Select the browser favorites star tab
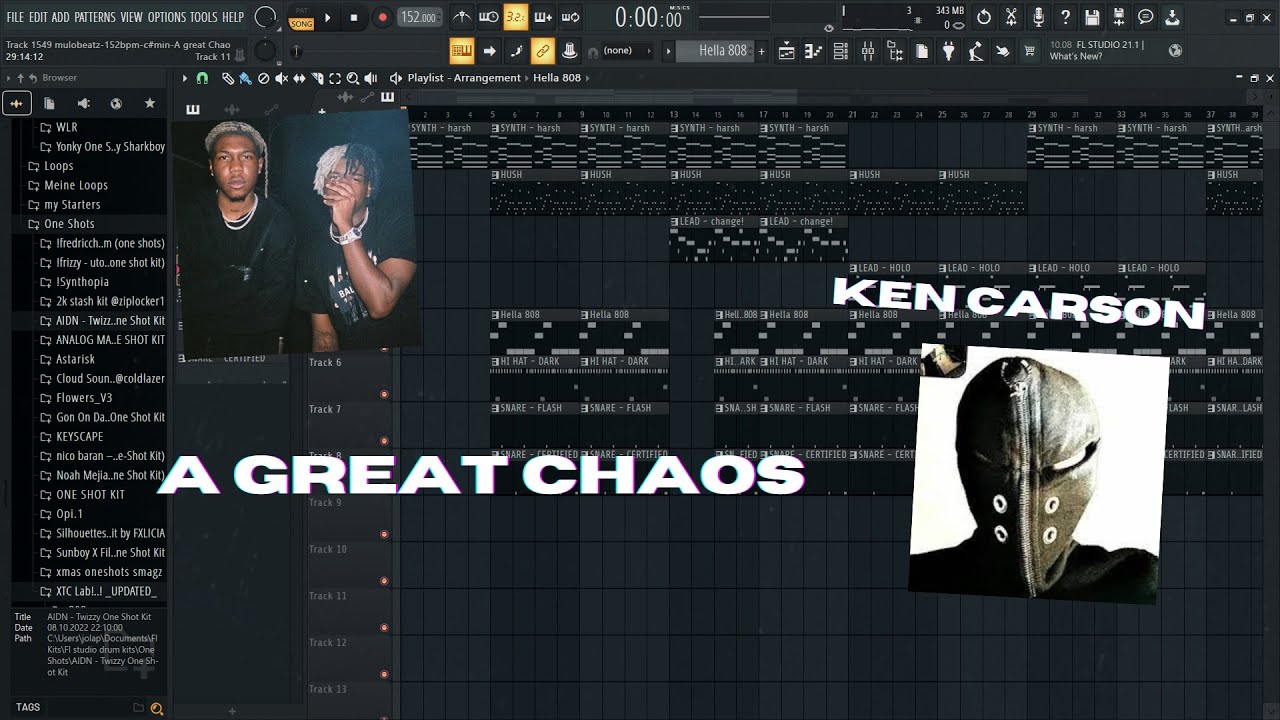Image resolution: width=1280 pixels, height=720 pixels. click(150, 103)
